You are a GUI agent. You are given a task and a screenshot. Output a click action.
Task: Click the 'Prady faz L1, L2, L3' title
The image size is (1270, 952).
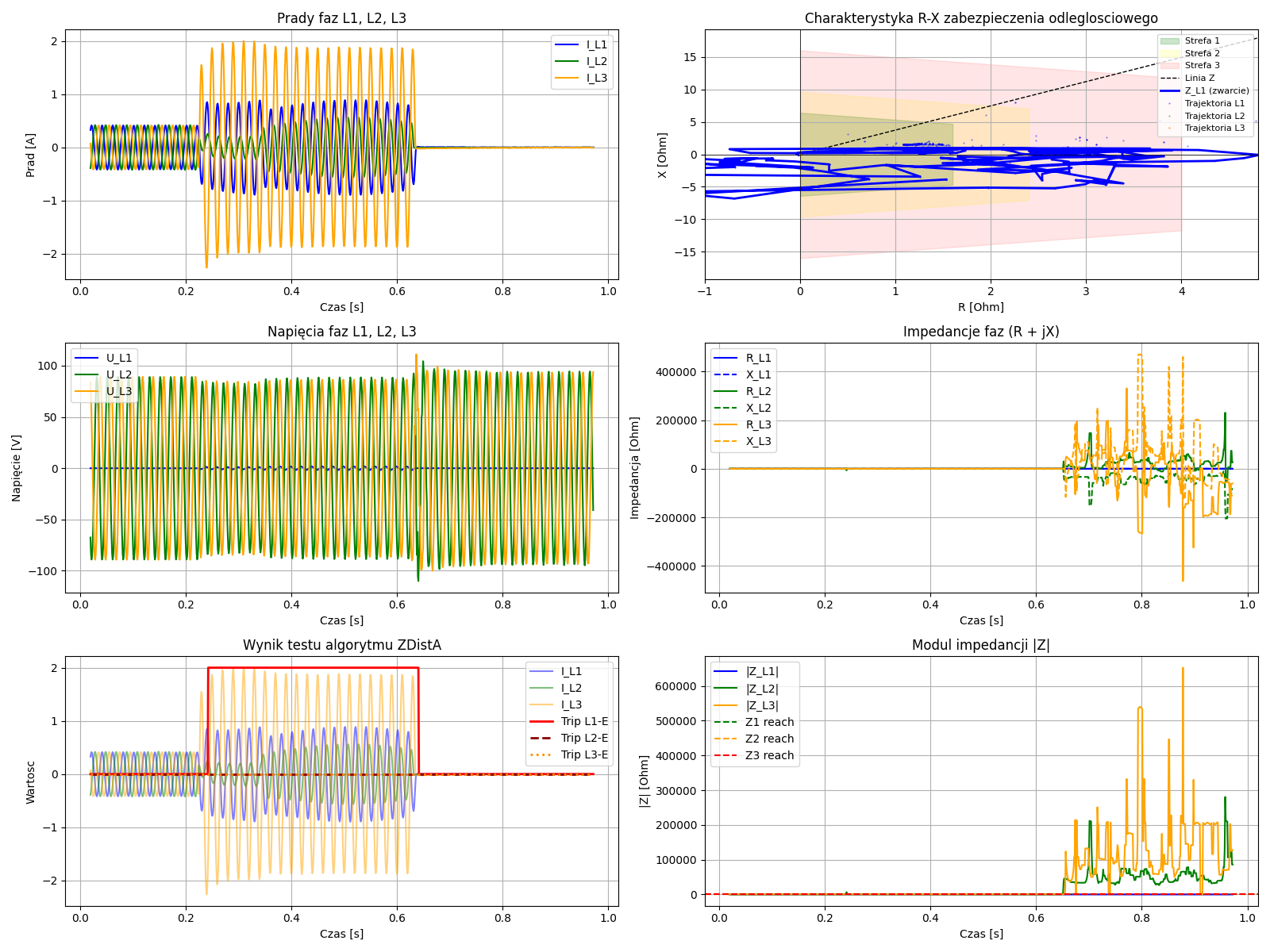[x=341, y=18]
